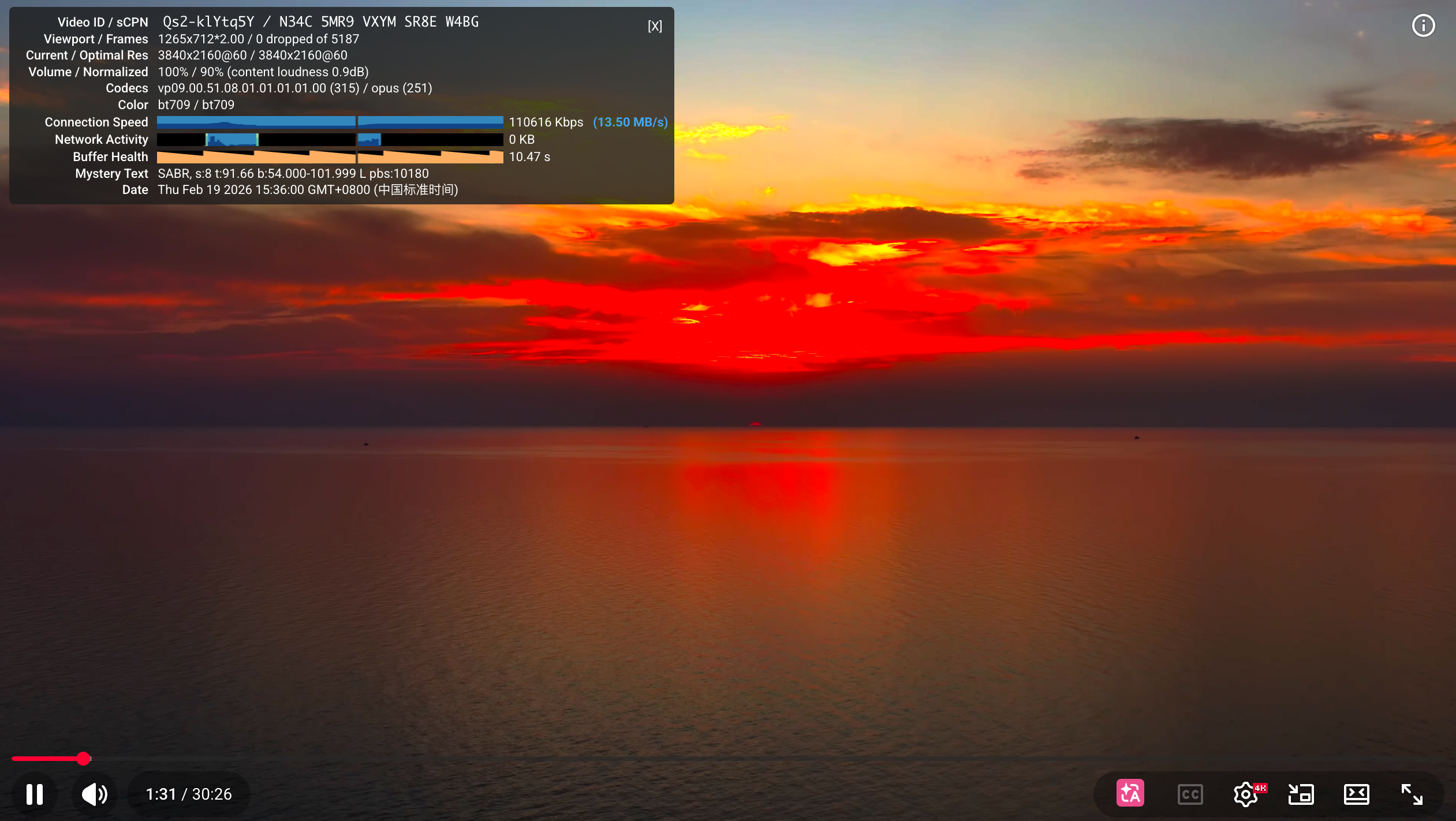Click the 4K quality badge on the gear

coord(1260,788)
